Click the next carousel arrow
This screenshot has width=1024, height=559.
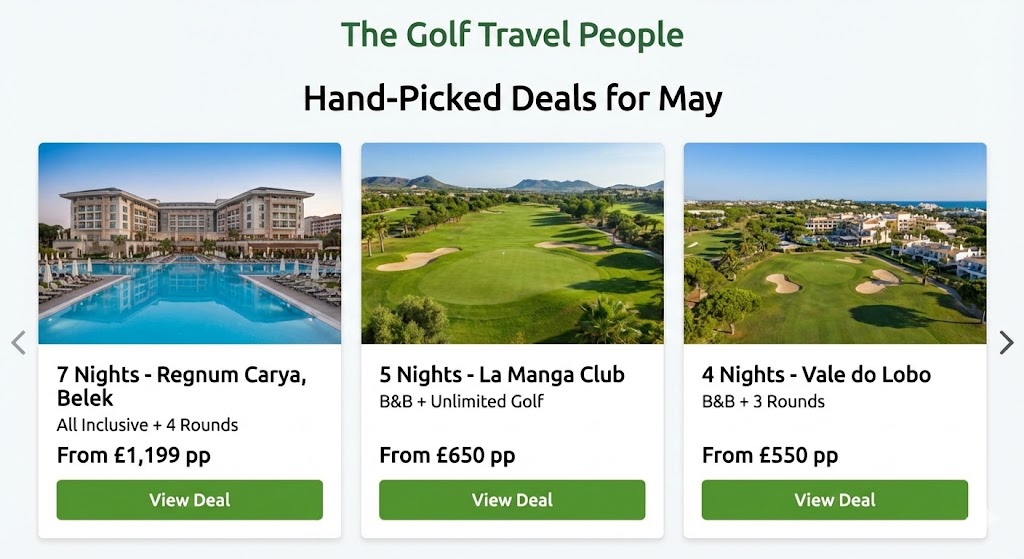[x=1006, y=343]
